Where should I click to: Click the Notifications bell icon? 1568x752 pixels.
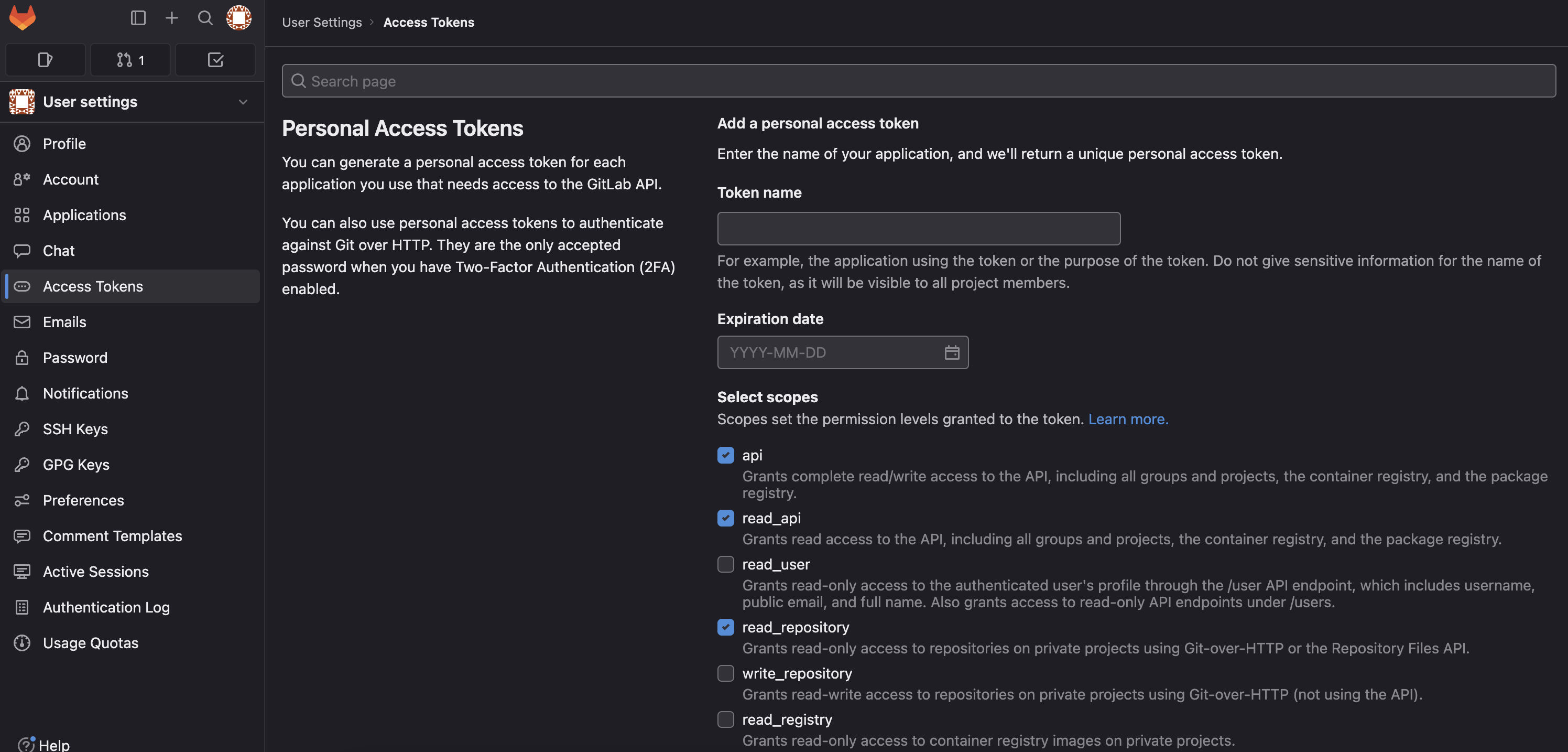pyautogui.click(x=22, y=393)
